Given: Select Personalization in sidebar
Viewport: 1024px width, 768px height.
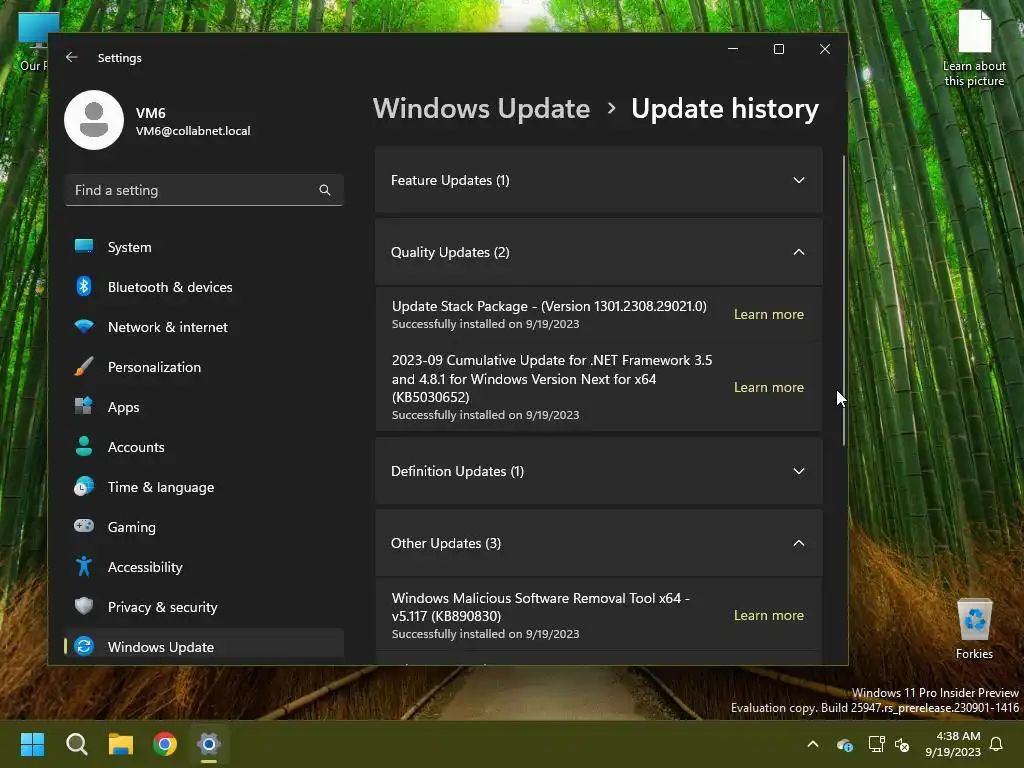Looking at the screenshot, I should [x=154, y=367].
